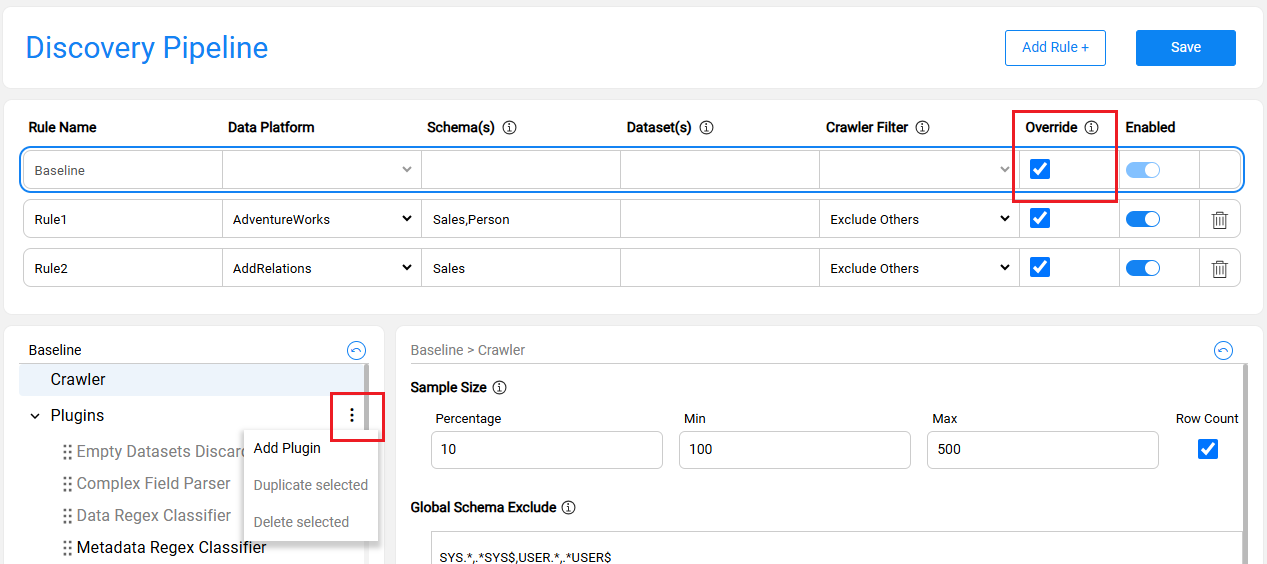Screen dimensions: 1267x564
Task: Turn off the Rule1 Enabled toggle
Action: [x=1142, y=219]
